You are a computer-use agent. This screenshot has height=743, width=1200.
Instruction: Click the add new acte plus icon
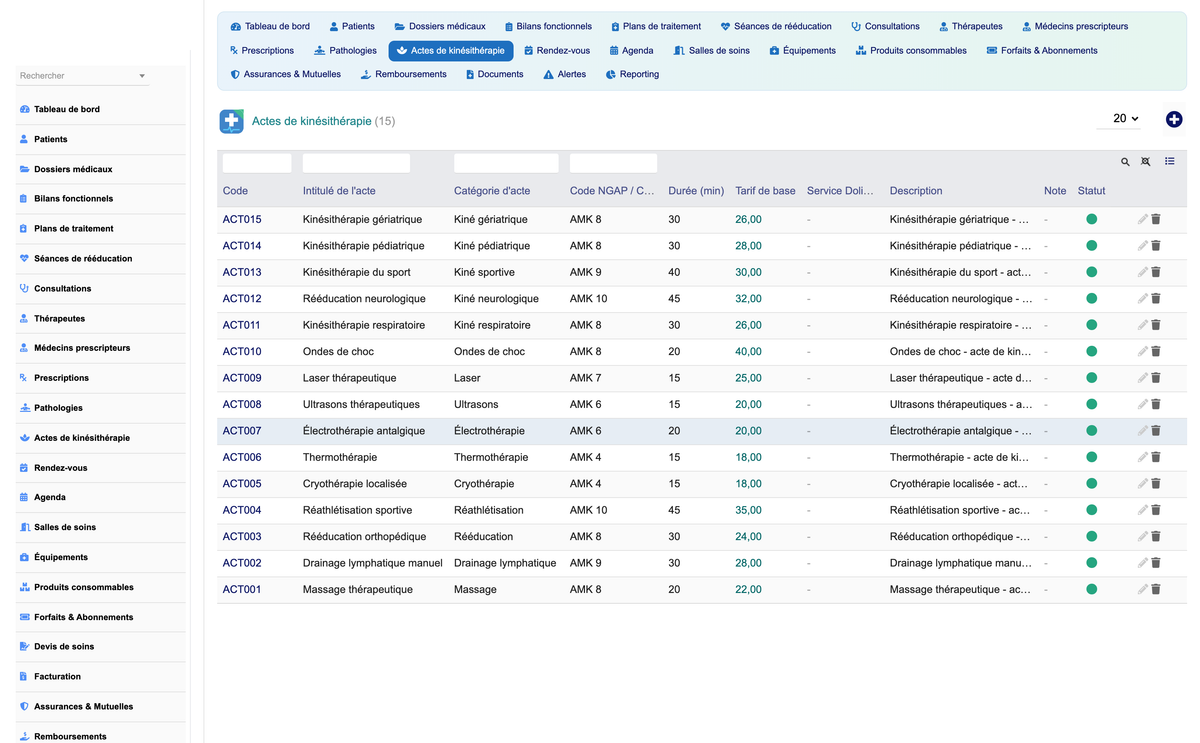(x=1174, y=119)
